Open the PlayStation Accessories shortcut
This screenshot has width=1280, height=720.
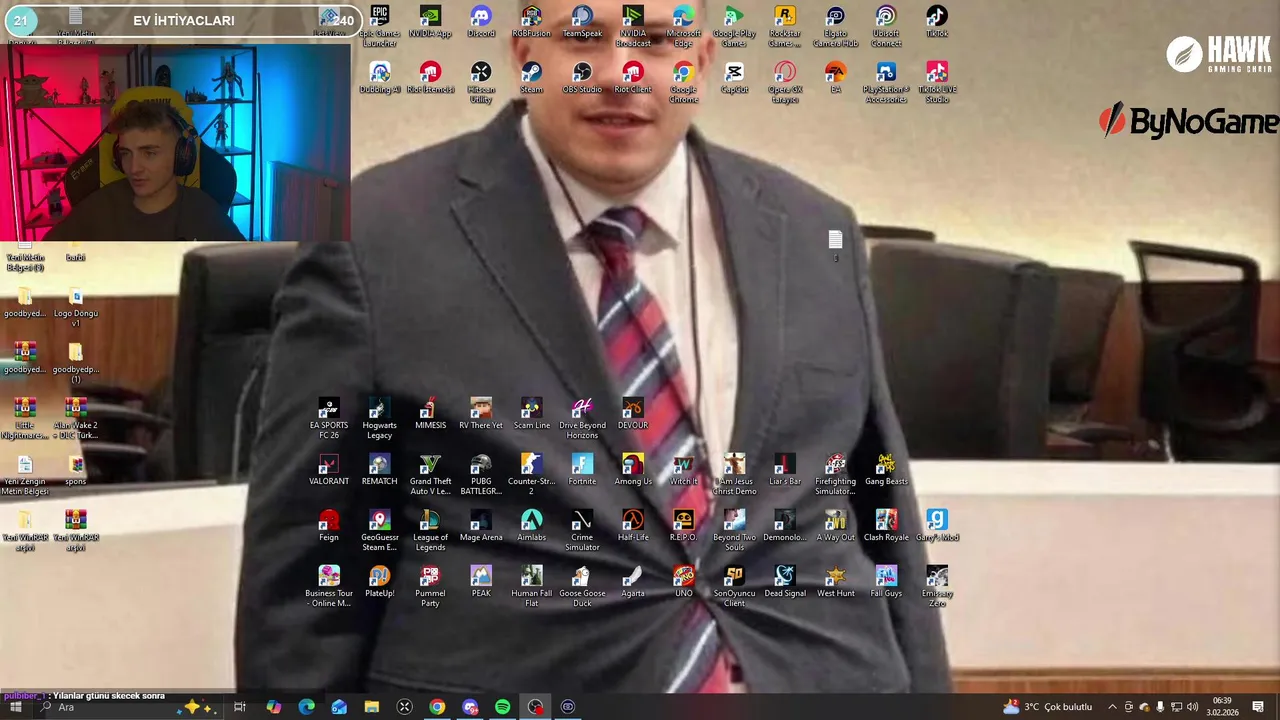886,82
